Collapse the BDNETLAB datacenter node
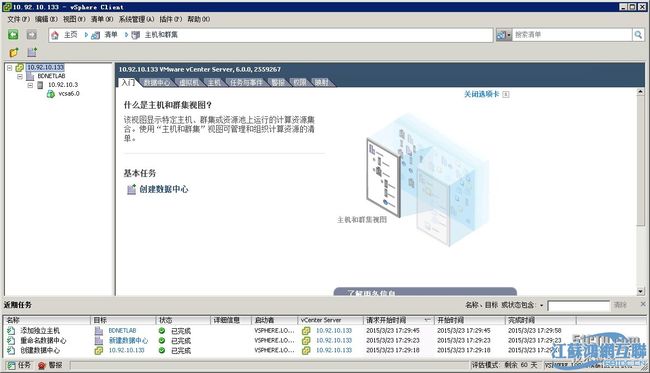 pos(20,77)
